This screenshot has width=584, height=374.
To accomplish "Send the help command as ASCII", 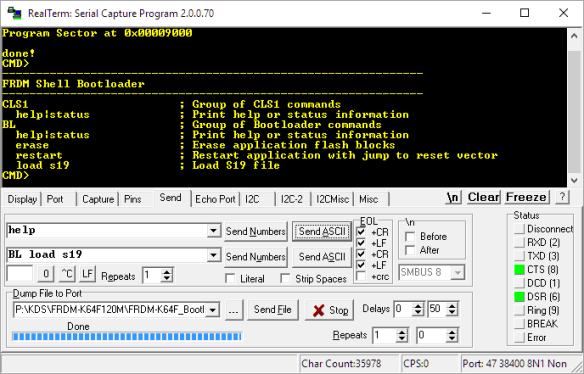I will pyautogui.click(x=322, y=232).
